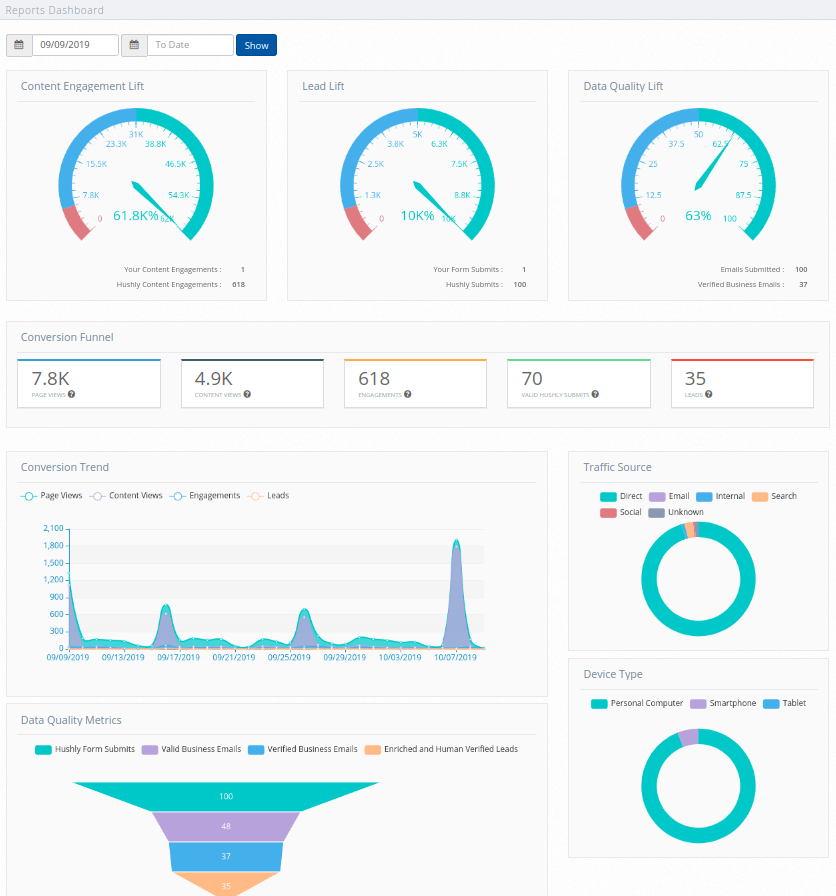The height and width of the screenshot is (896, 836).
Task: Click the funnel segment labeled 48
Action: pyautogui.click(x=226, y=826)
